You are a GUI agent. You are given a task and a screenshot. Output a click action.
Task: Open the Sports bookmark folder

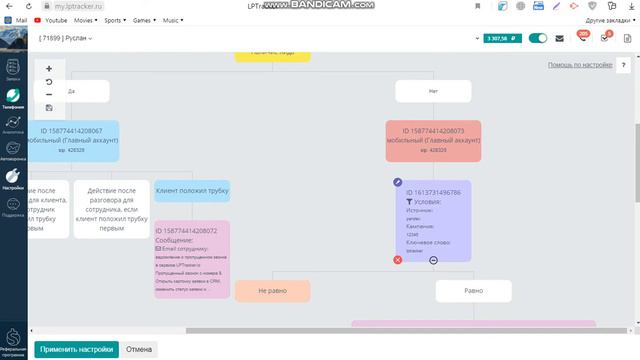pos(115,20)
